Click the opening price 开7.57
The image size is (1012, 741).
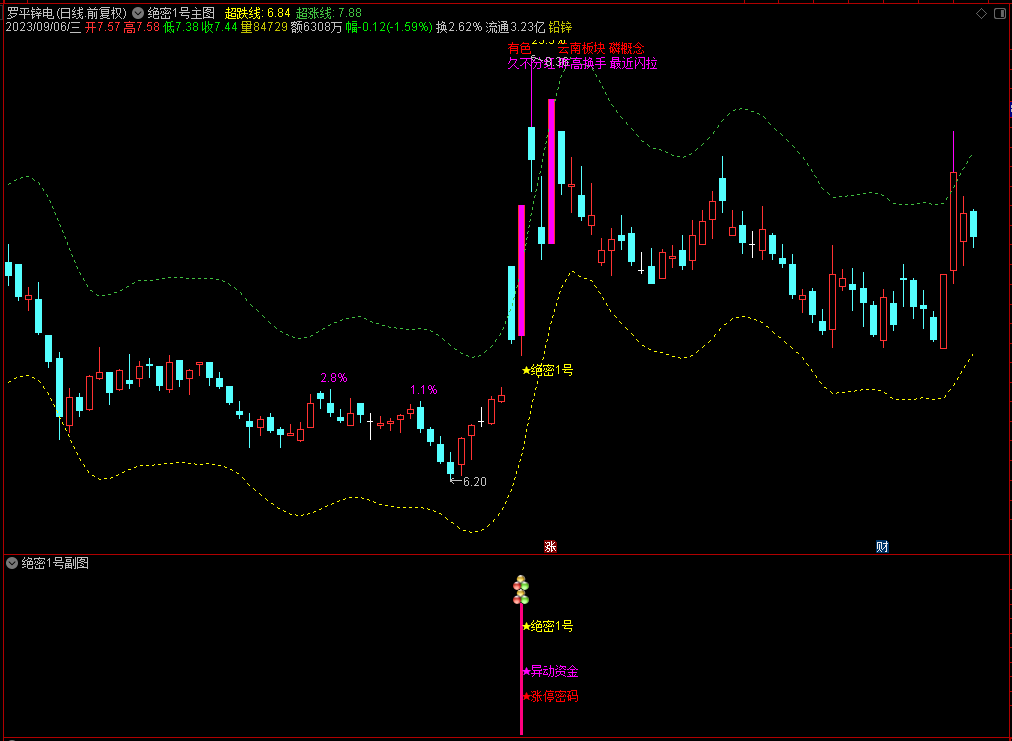pos(103,28)
